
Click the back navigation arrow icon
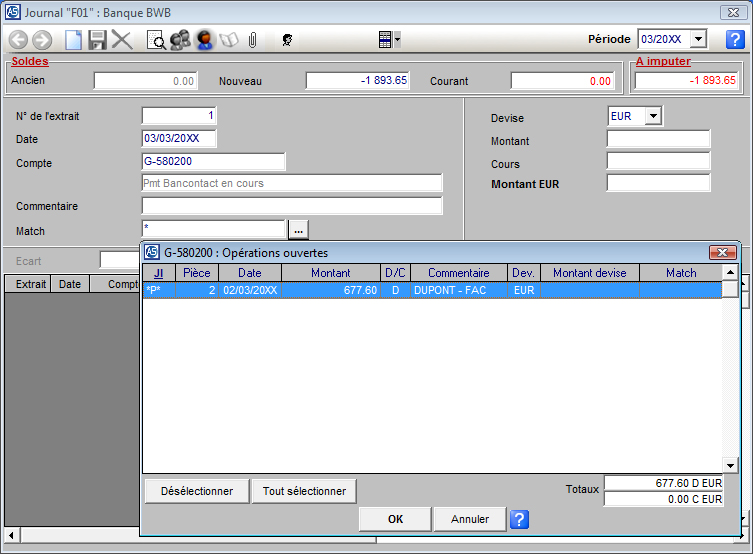click(x=18, y=40)
